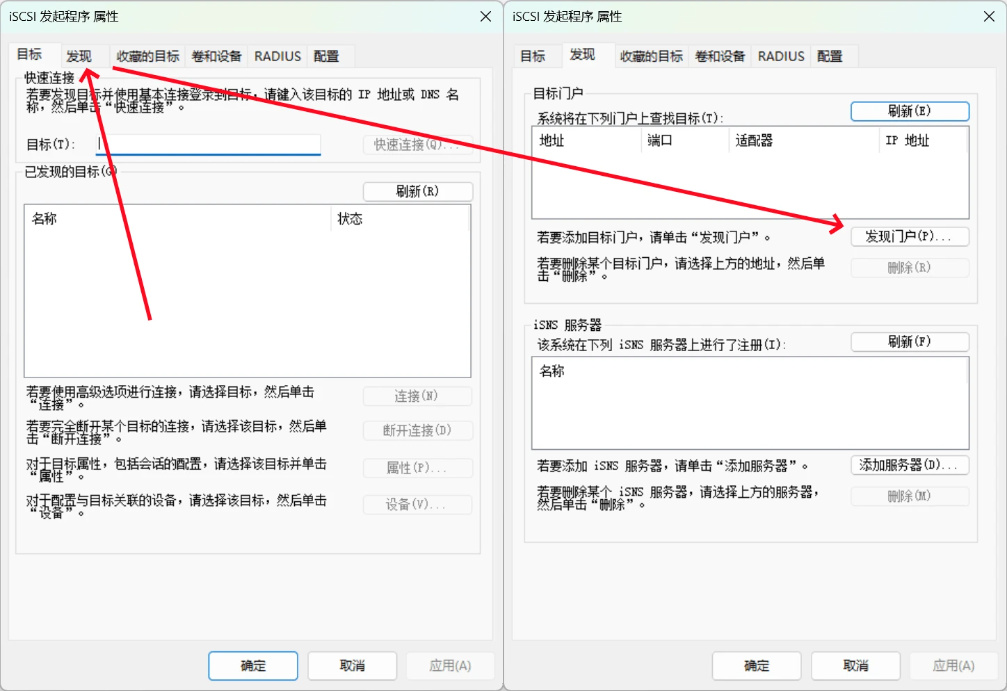This screenshot has height=691, width=1007.
Task: Click the 连接(N) button
Action: 417,396
